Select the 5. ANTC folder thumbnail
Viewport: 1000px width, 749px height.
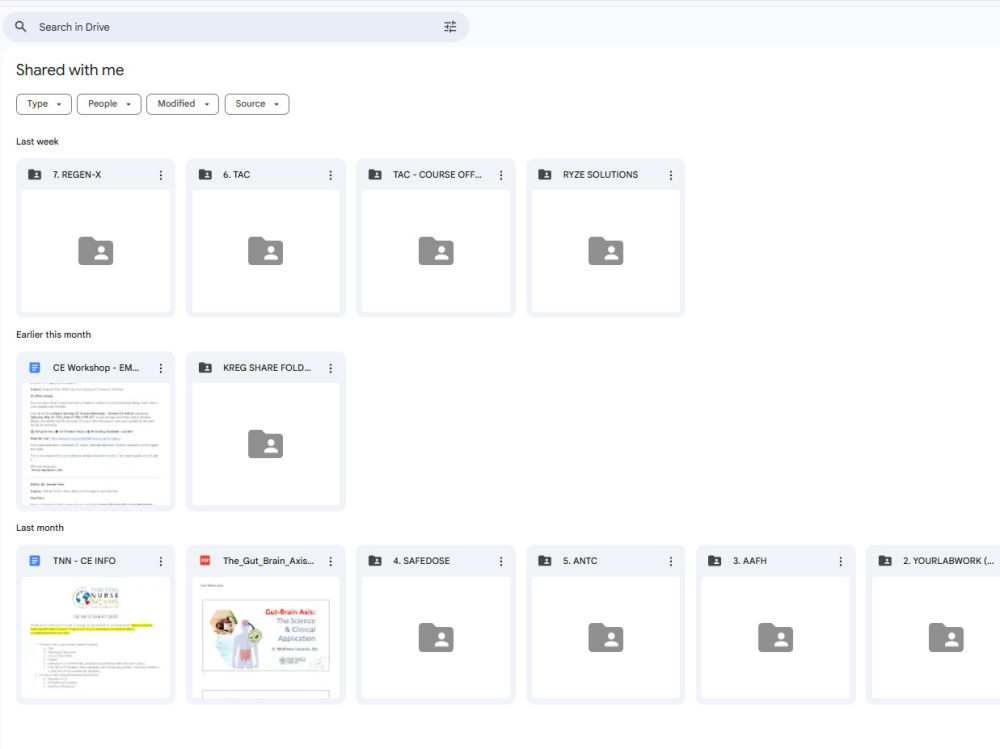click(606, 637)
